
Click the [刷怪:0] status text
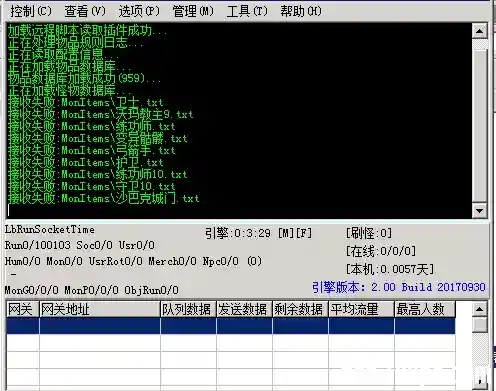[369, 233]
